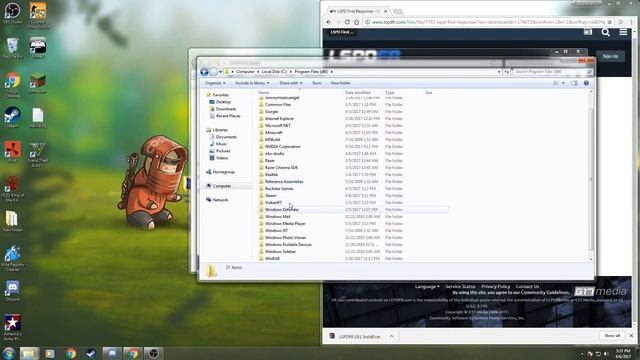
Task: Open the File Explorer taskbar button
Action: [x=29, y=353]
